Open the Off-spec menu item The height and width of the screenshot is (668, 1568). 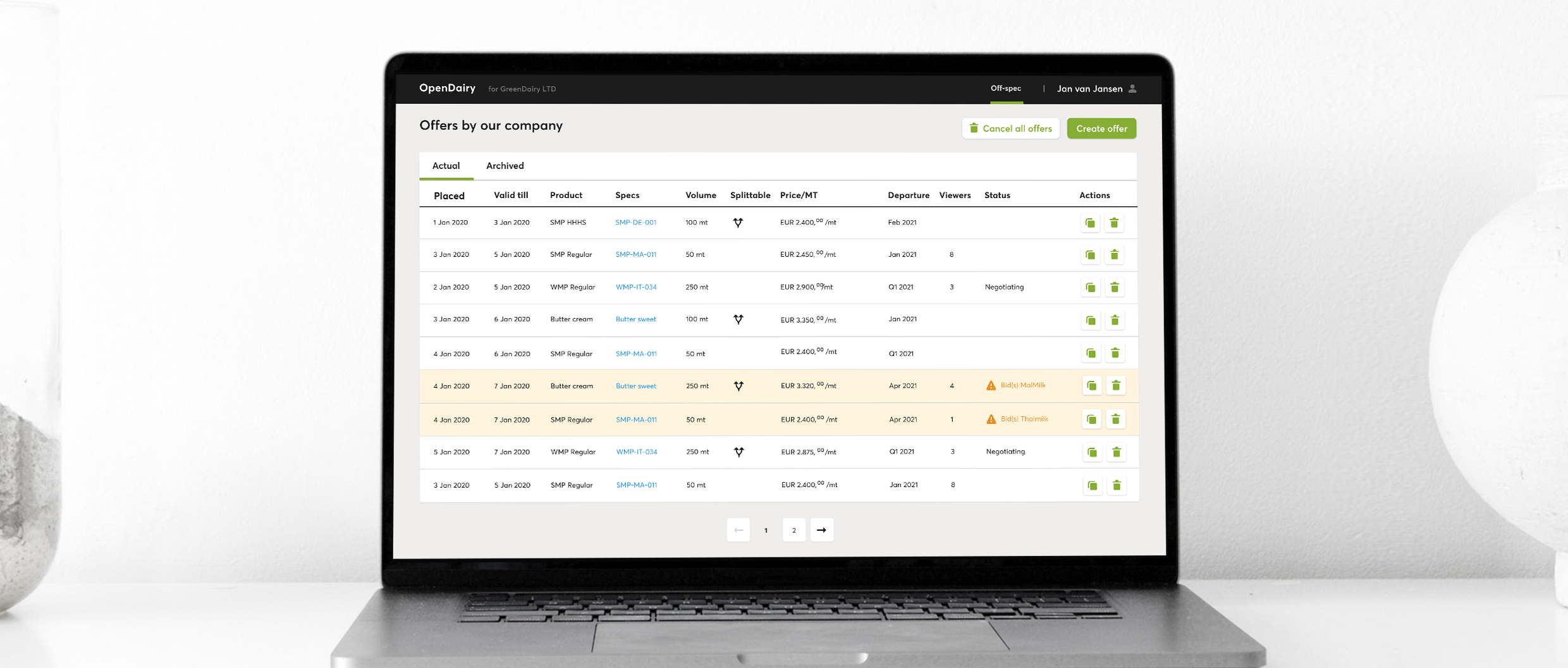(1006, 89)
